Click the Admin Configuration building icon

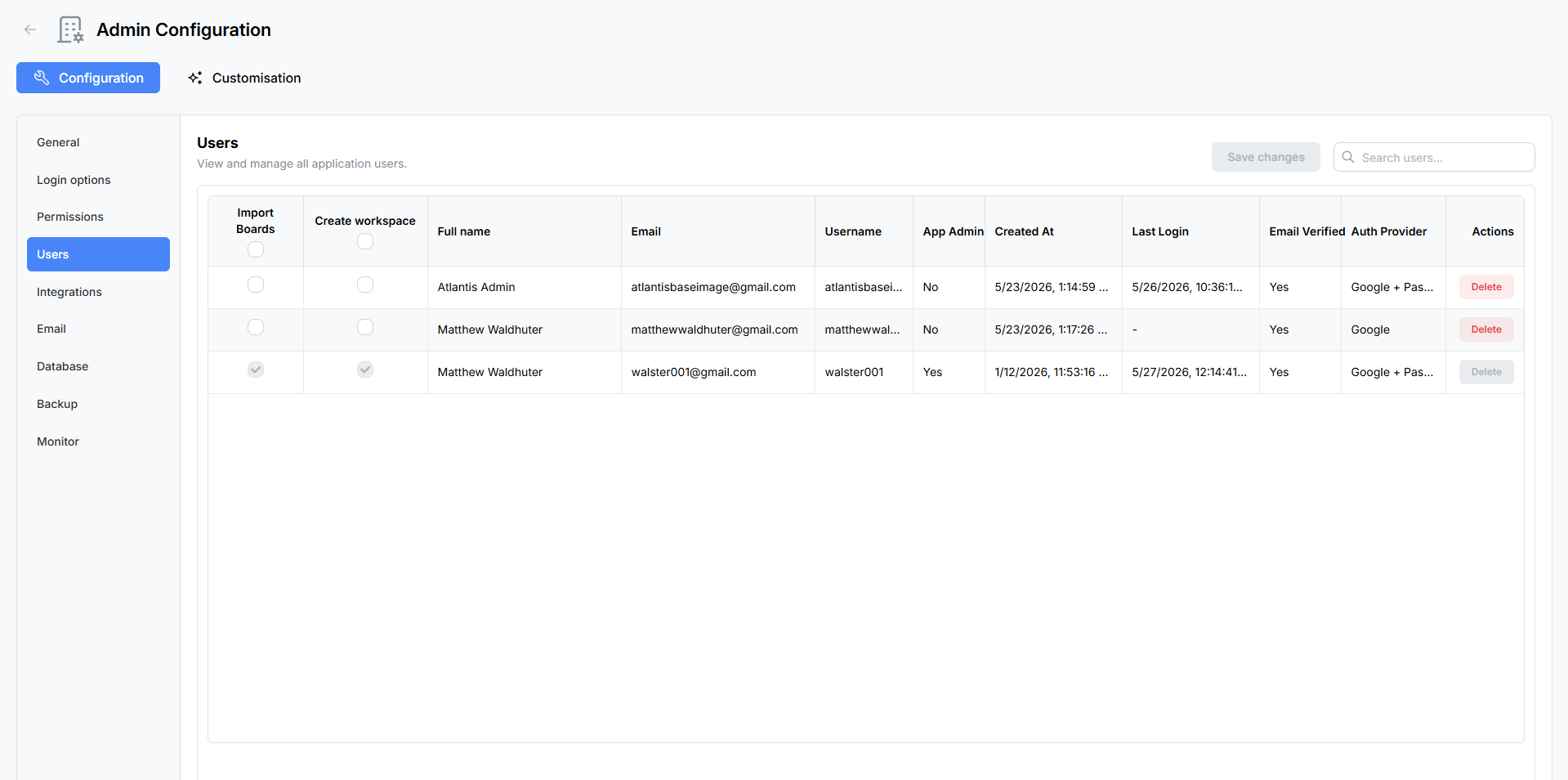click(x=70, y=29)
